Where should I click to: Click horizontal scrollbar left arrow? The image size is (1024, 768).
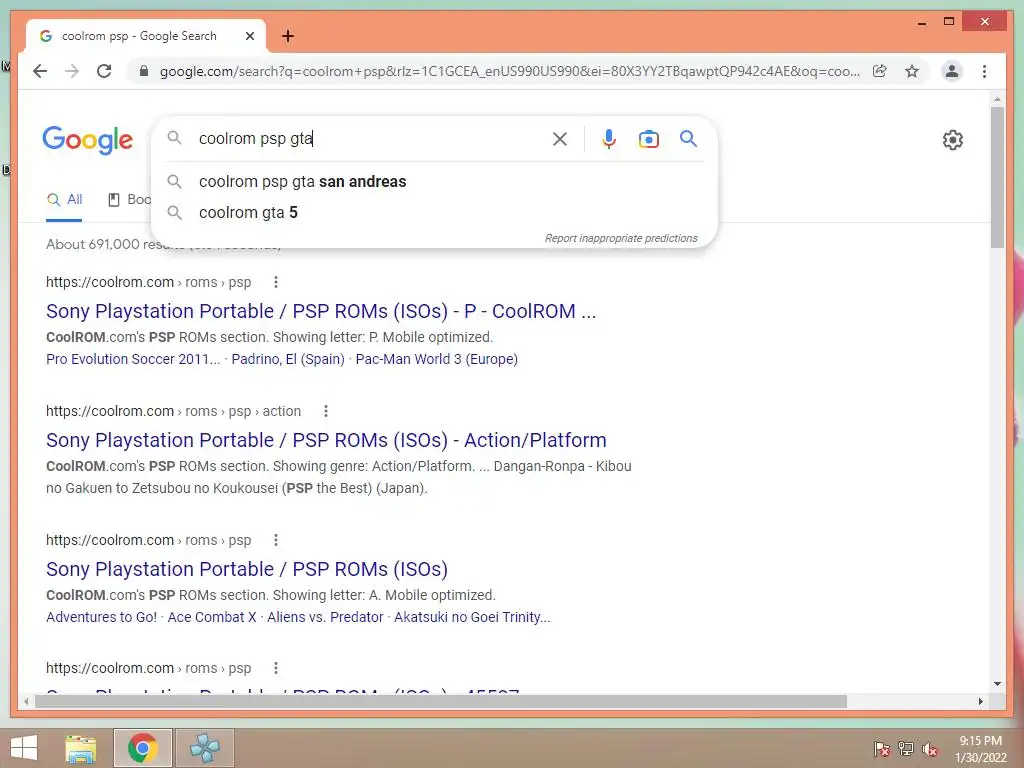pos(25,701)
